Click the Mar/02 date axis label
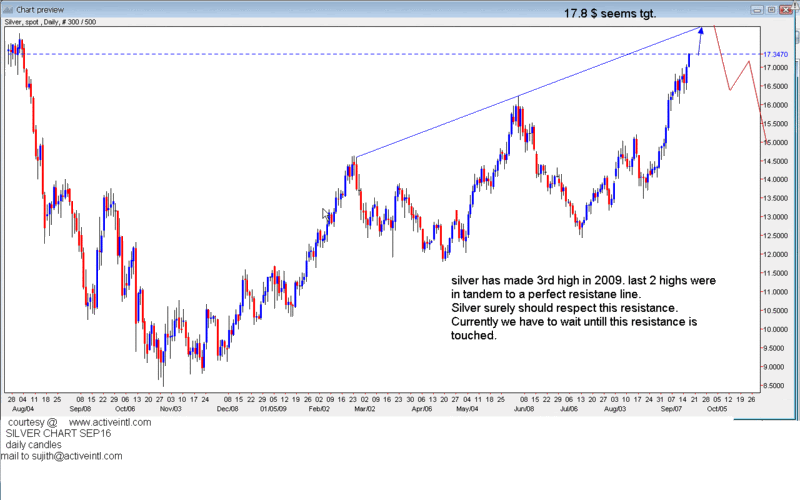Viewport: 800px width, 500px height. pos(363,409)
